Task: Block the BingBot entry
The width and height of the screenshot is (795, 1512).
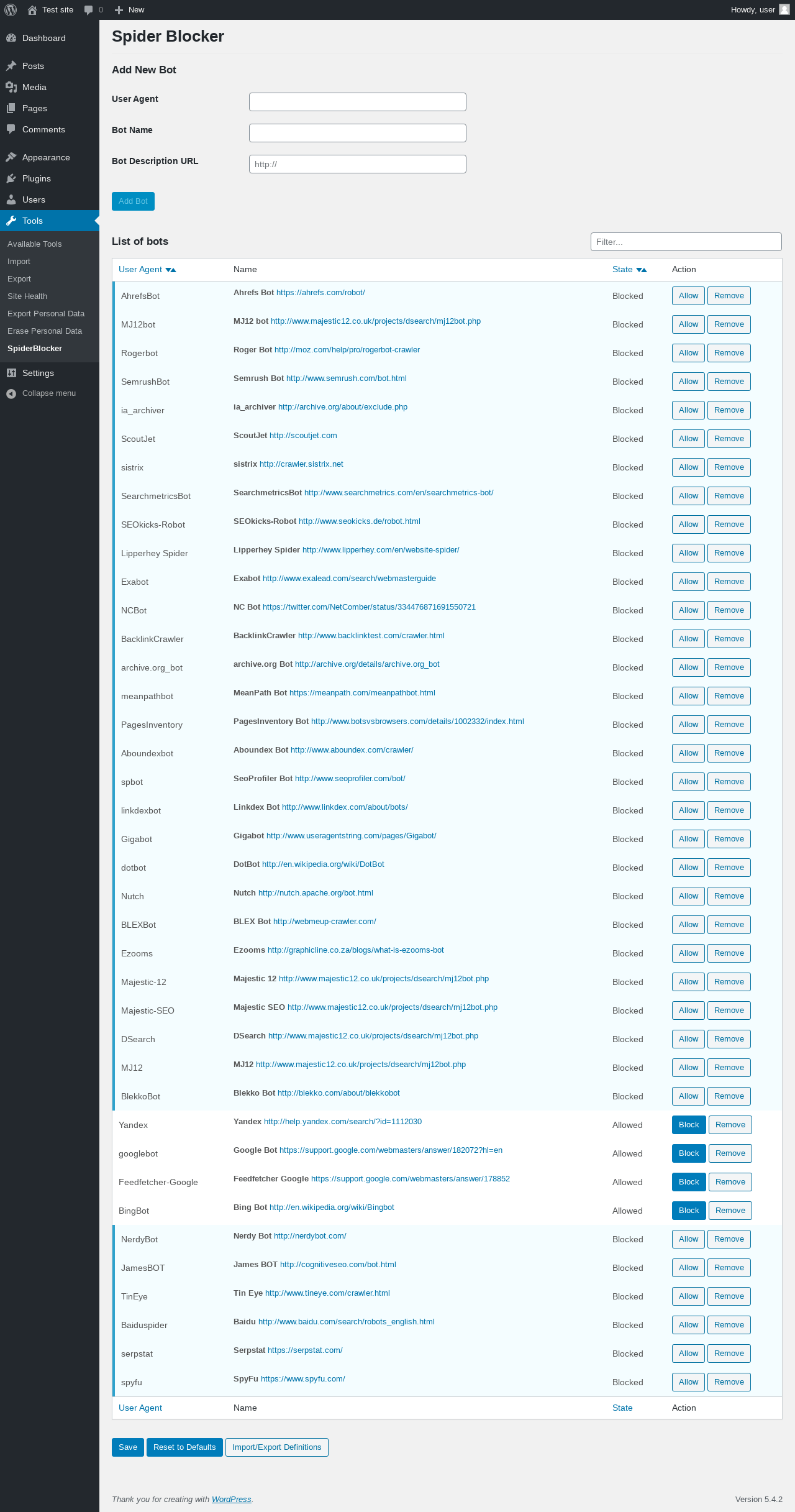Action: click(x=689, y=1211)
